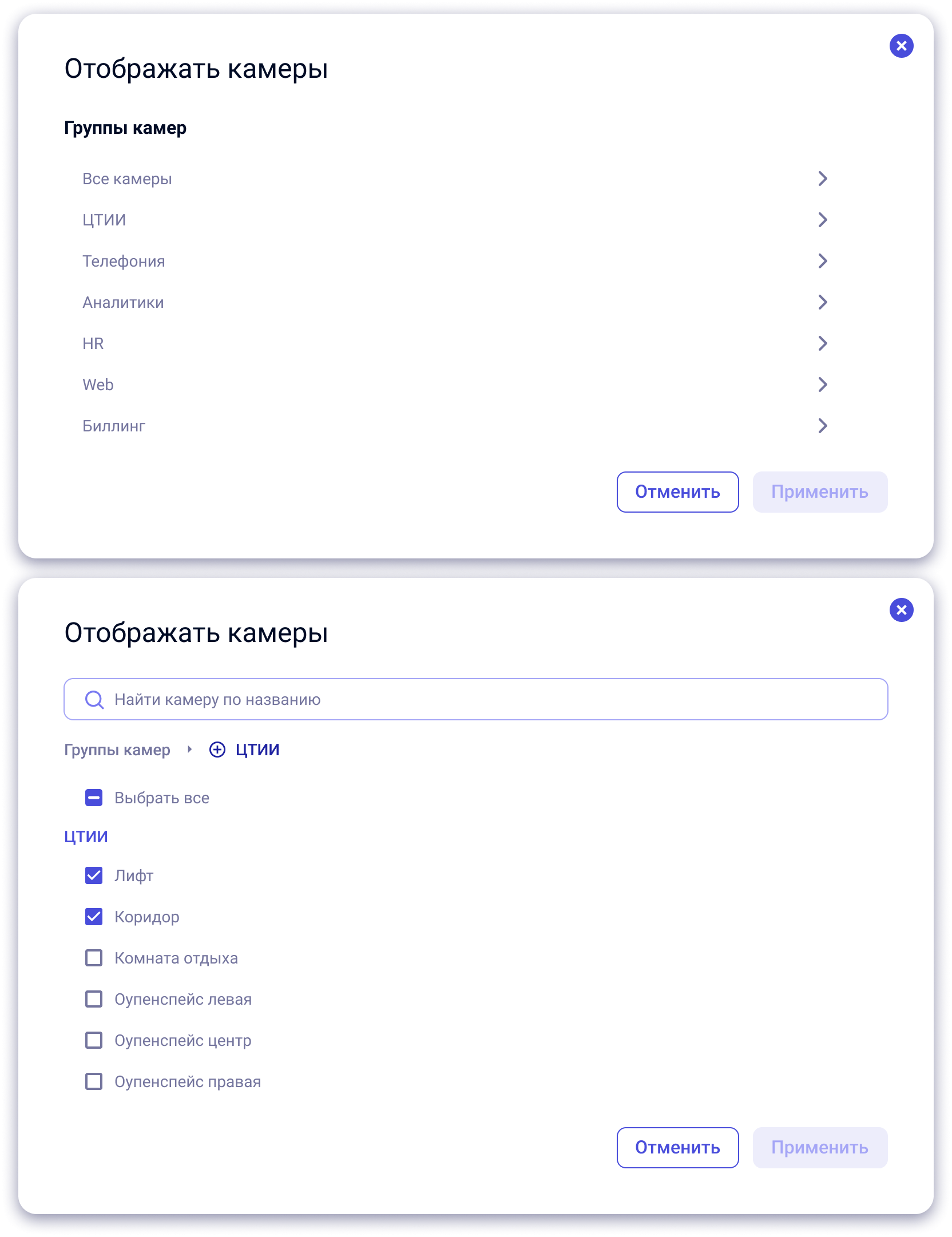Click the plus circle icon beside ЦТИИ
The width and height of the screenshot is (952, 1237).
tap(217, 750)
